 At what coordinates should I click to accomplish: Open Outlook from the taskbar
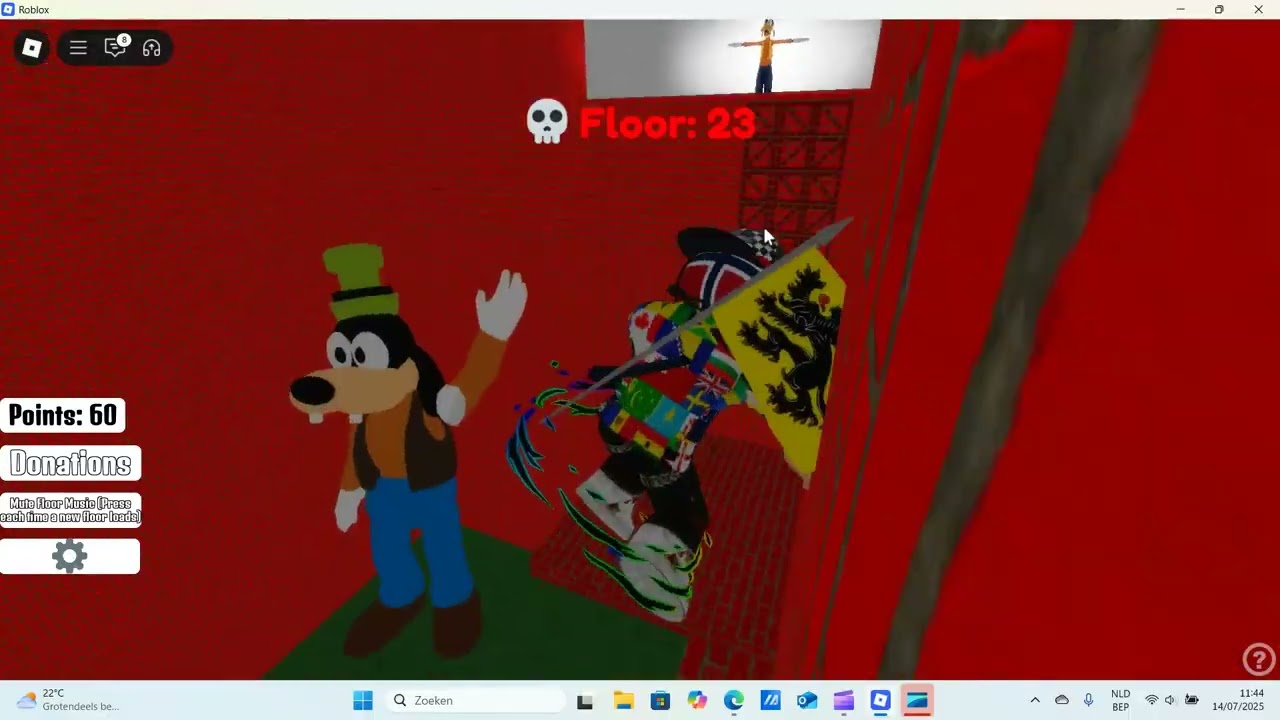(807, 701)
